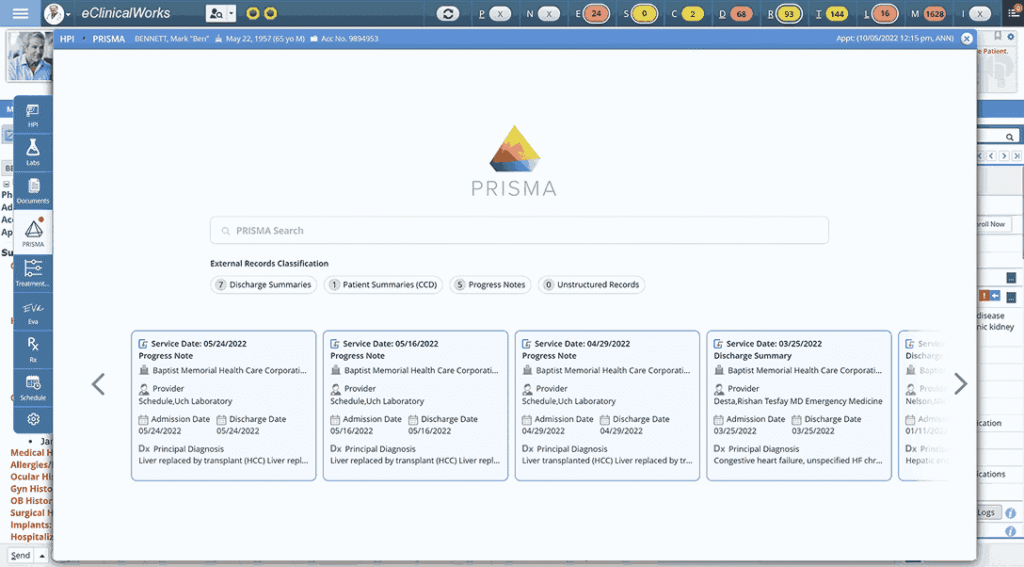Open the hamburger main menu

[20, 13]
